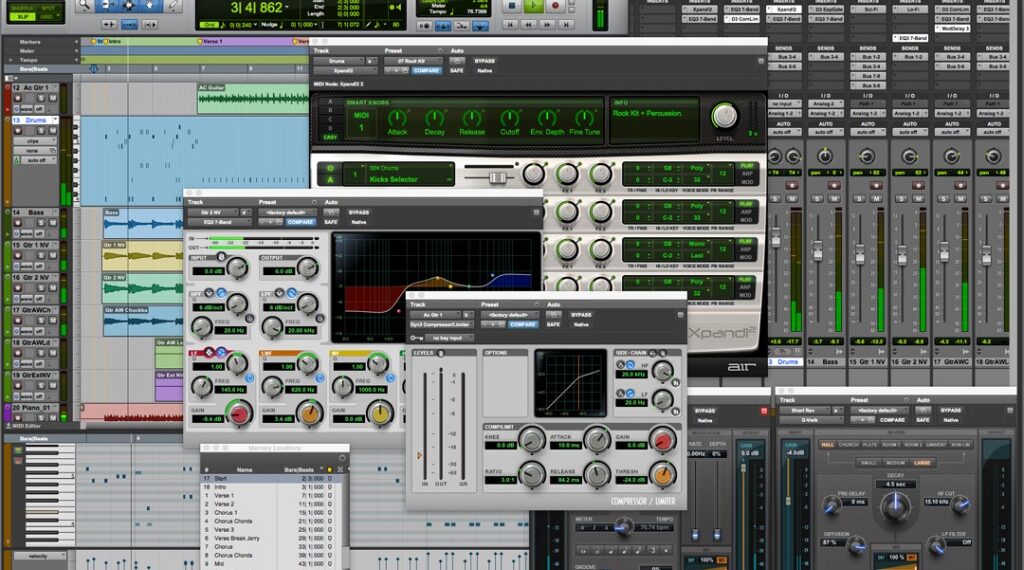Select Verse 1 in Memory Locations list

[x=224, y=496]
